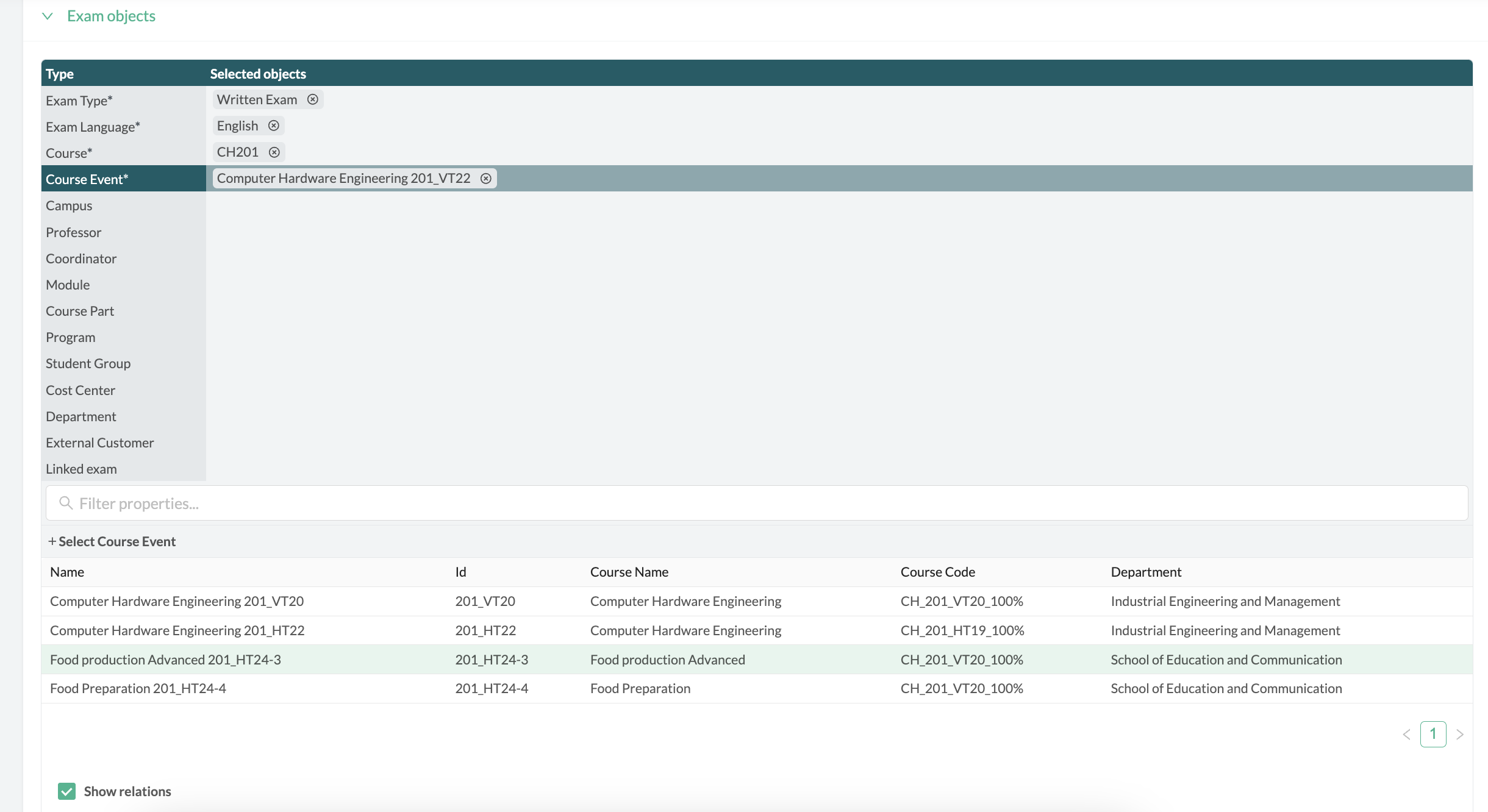Click the CH201 chip label
Screen dimensions: 1488x812
tap(238, 152)
